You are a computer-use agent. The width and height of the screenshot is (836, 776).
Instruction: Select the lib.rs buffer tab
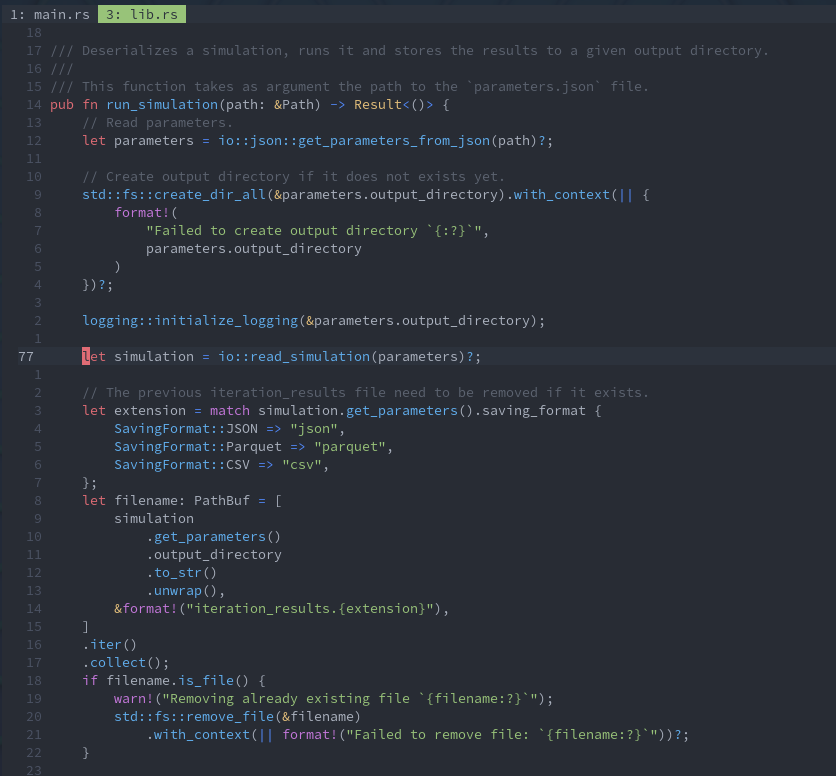(142, 14)
